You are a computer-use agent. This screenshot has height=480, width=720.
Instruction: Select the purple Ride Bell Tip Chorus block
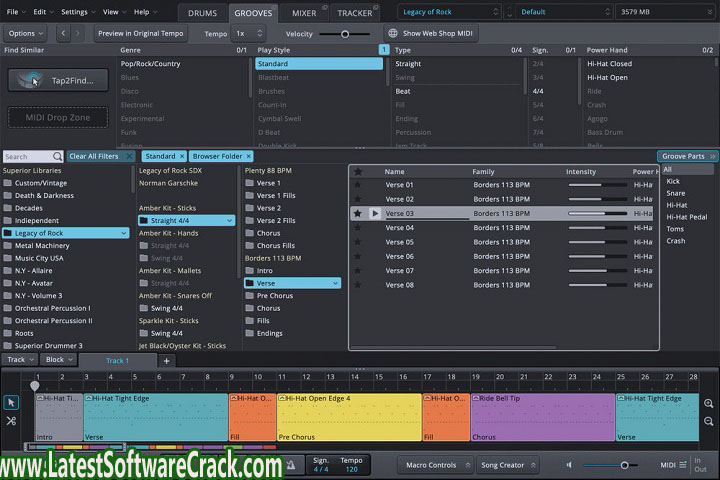click(543, 417)
